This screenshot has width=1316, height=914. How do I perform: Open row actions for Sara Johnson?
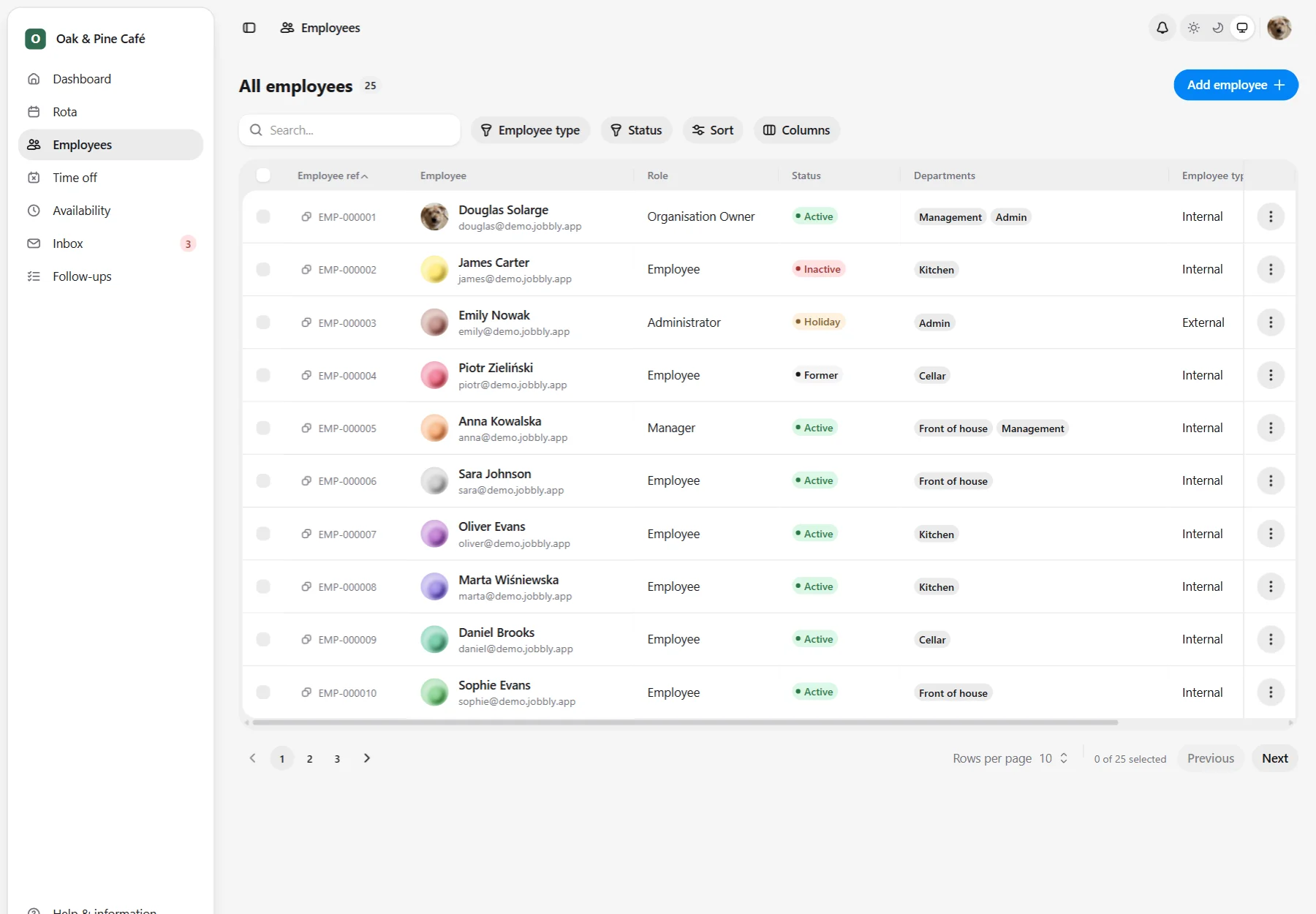[x=1271, y=480]
